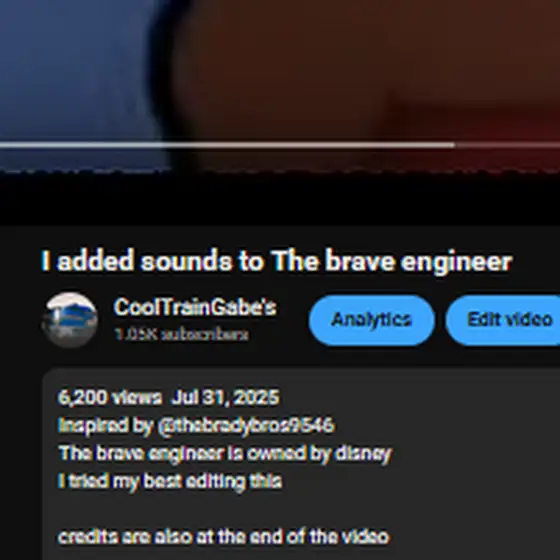Image resolution: width=560 pixels, height=560 pixels.
Task: Open the CoolTrainGabe's channel name link
Action: pyautogui.click(x=195, y=307)
